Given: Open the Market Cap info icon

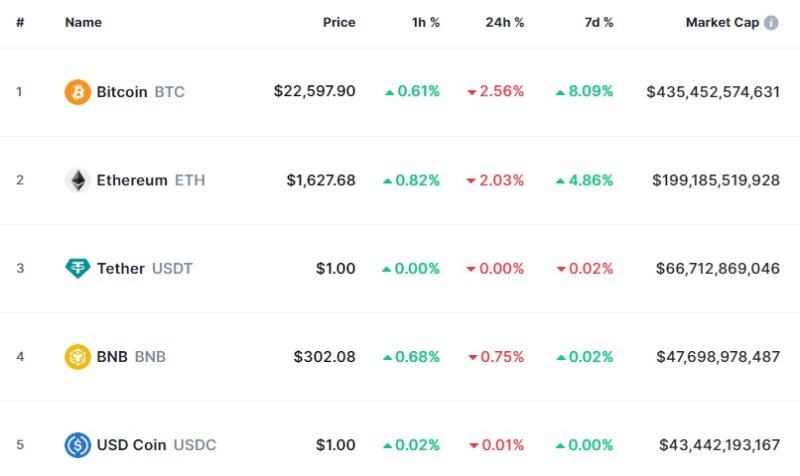Looking at the screenshot, I should [771, 22].
